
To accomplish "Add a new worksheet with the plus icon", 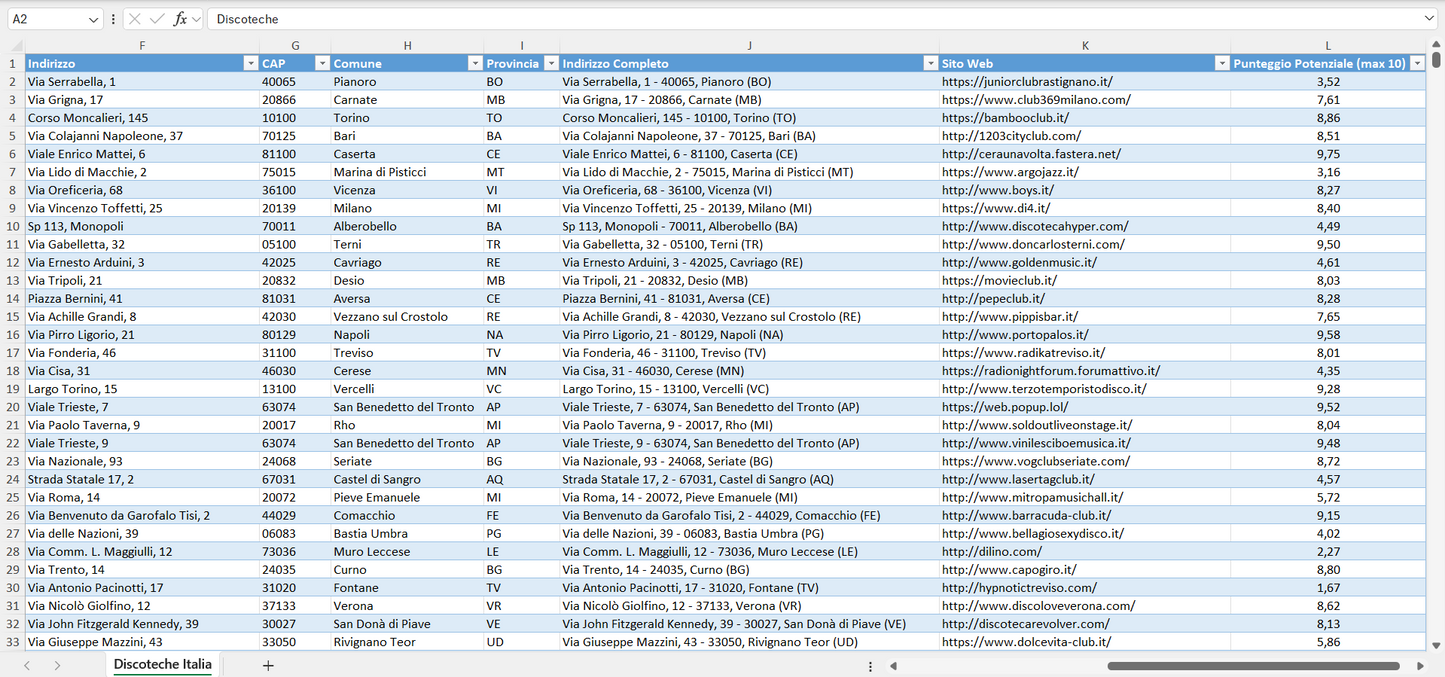I will click(267, 664).
